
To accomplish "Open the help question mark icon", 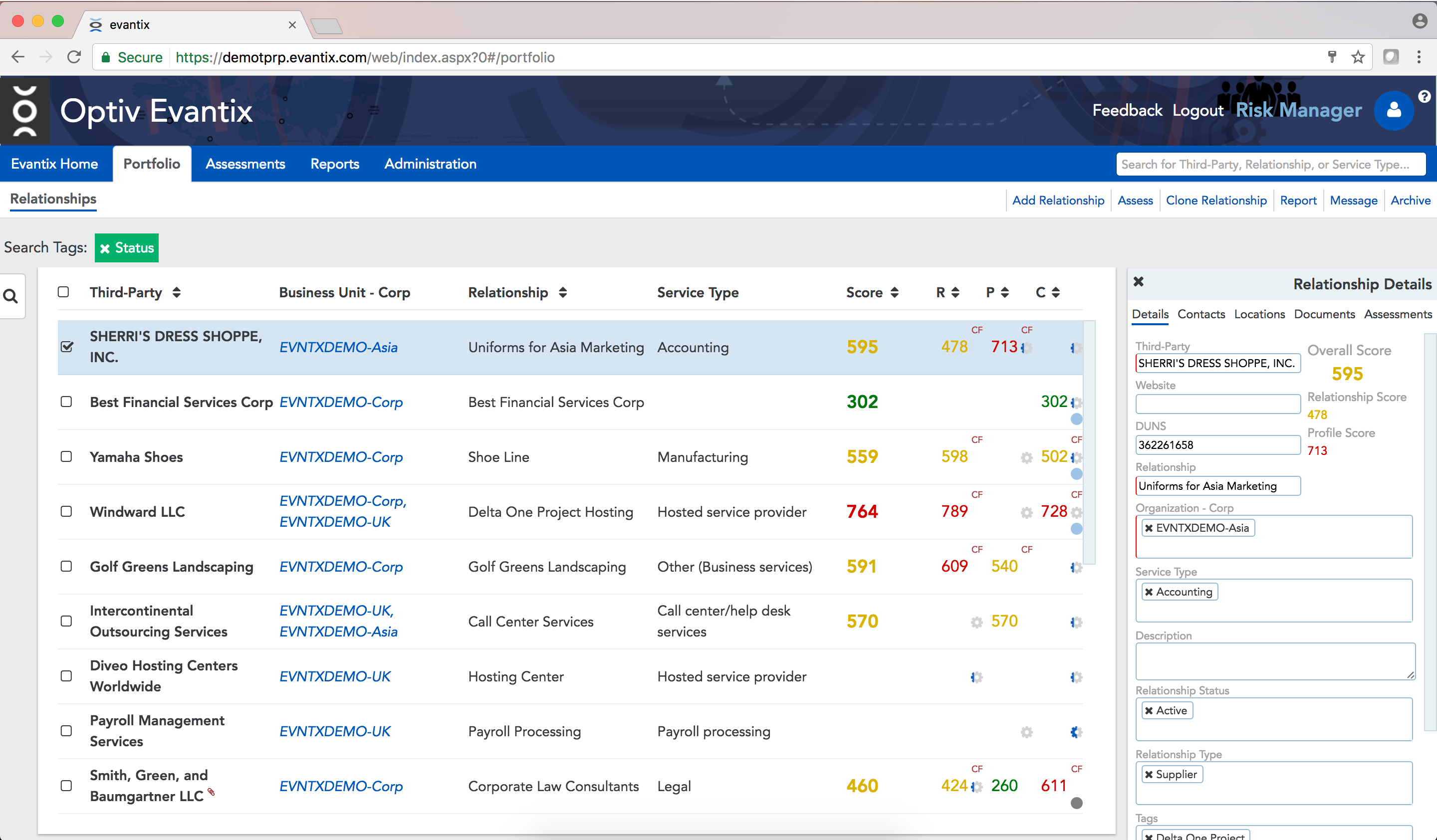I will 1424,96.
